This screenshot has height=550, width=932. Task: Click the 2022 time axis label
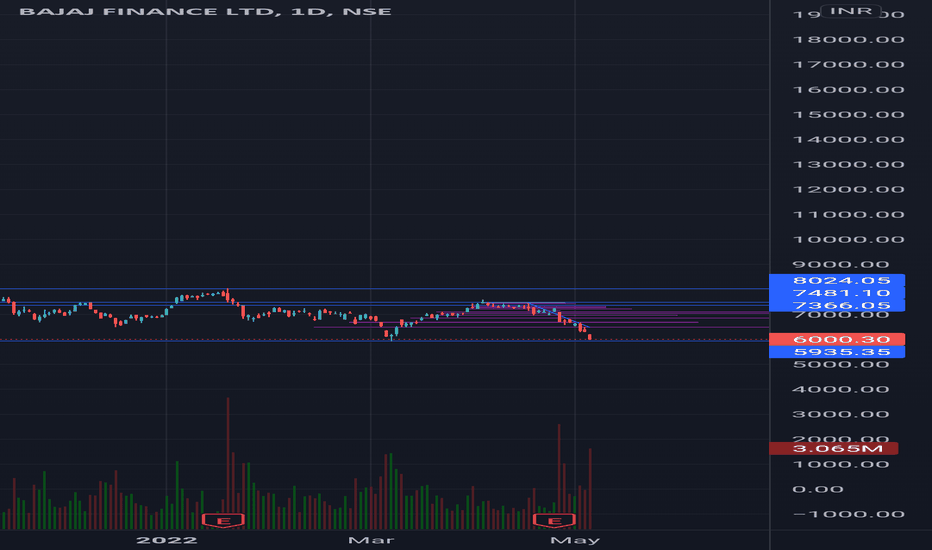pyautogui.click(x=166, y=540)
